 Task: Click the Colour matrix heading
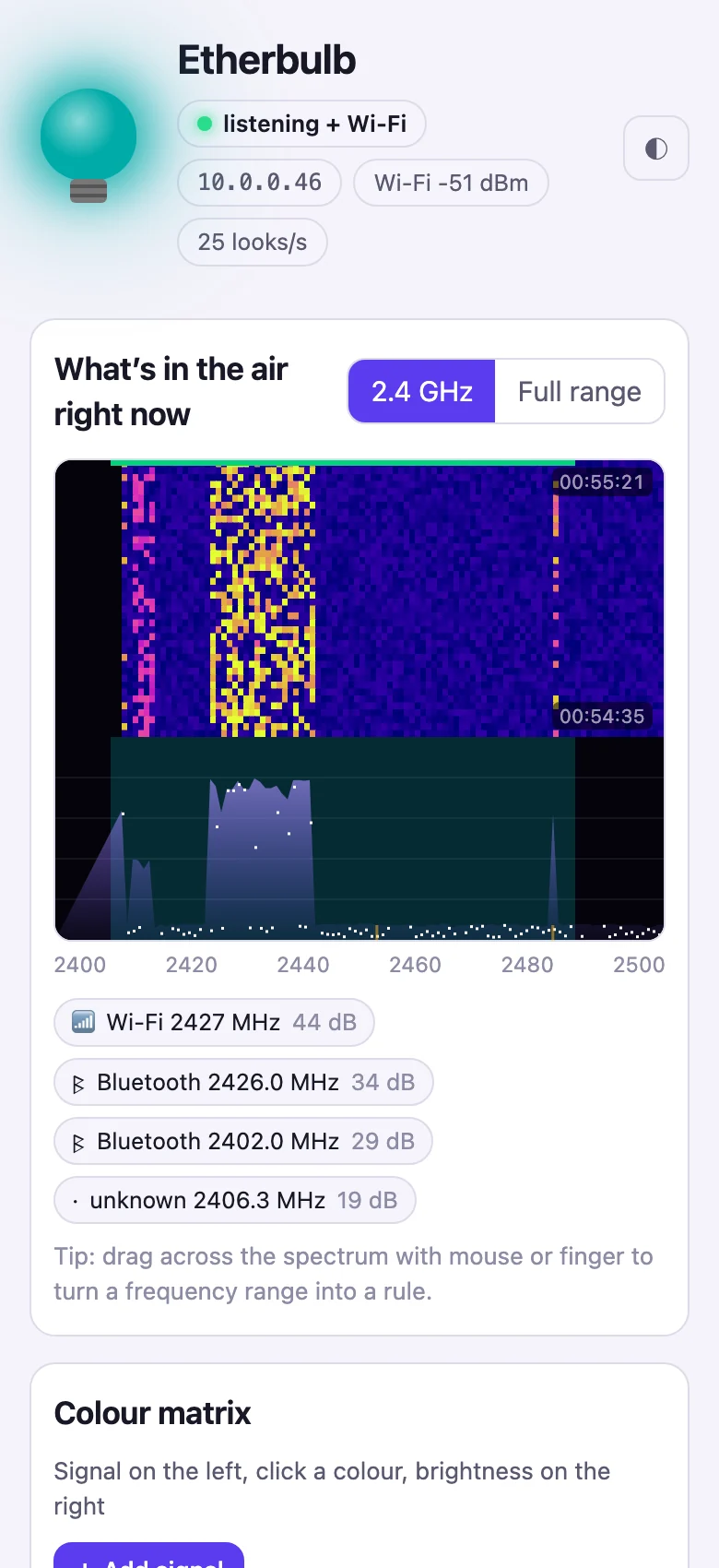tap(153, 1413)
